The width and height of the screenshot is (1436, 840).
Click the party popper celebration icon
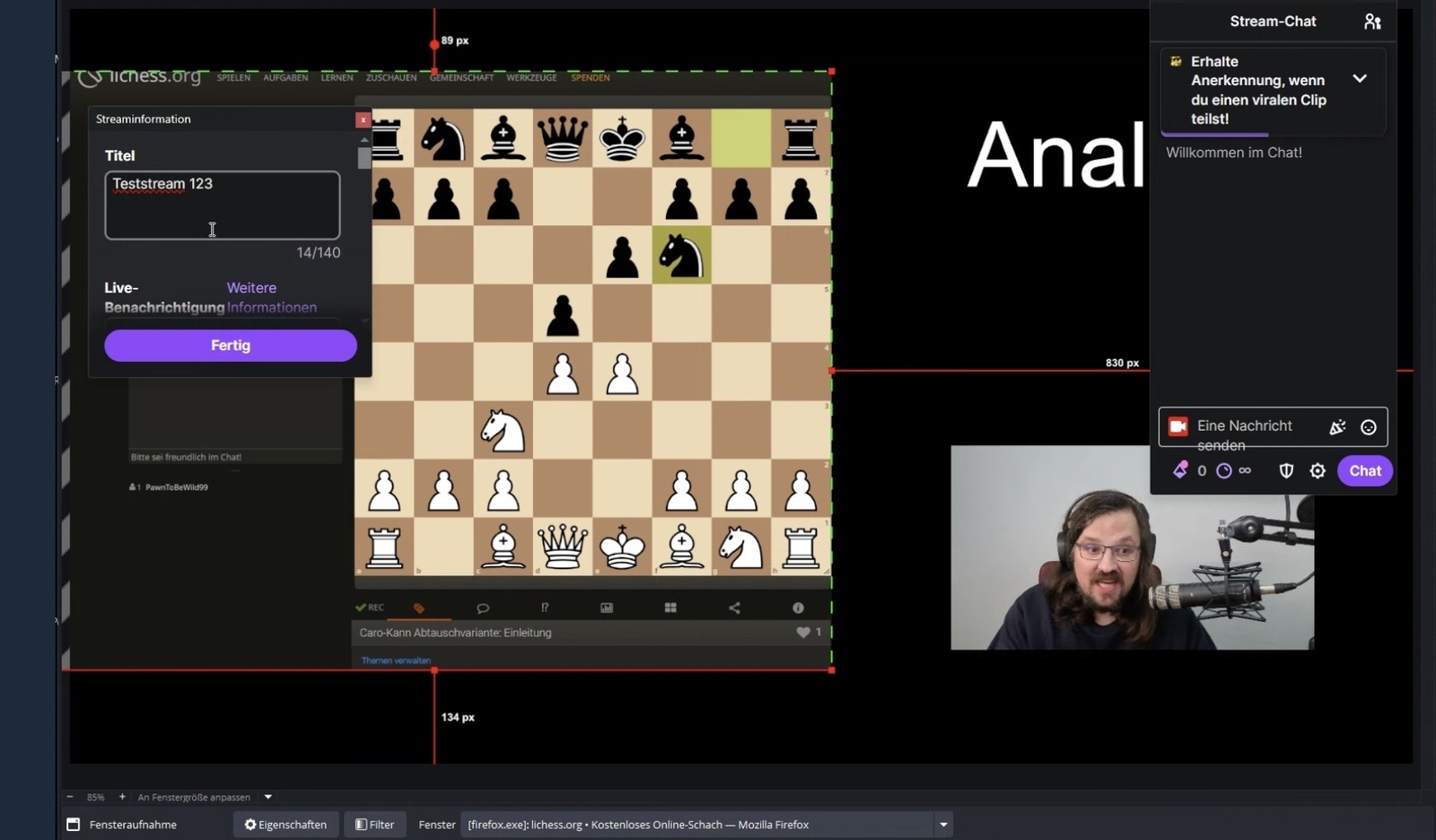coord(1337,427)
